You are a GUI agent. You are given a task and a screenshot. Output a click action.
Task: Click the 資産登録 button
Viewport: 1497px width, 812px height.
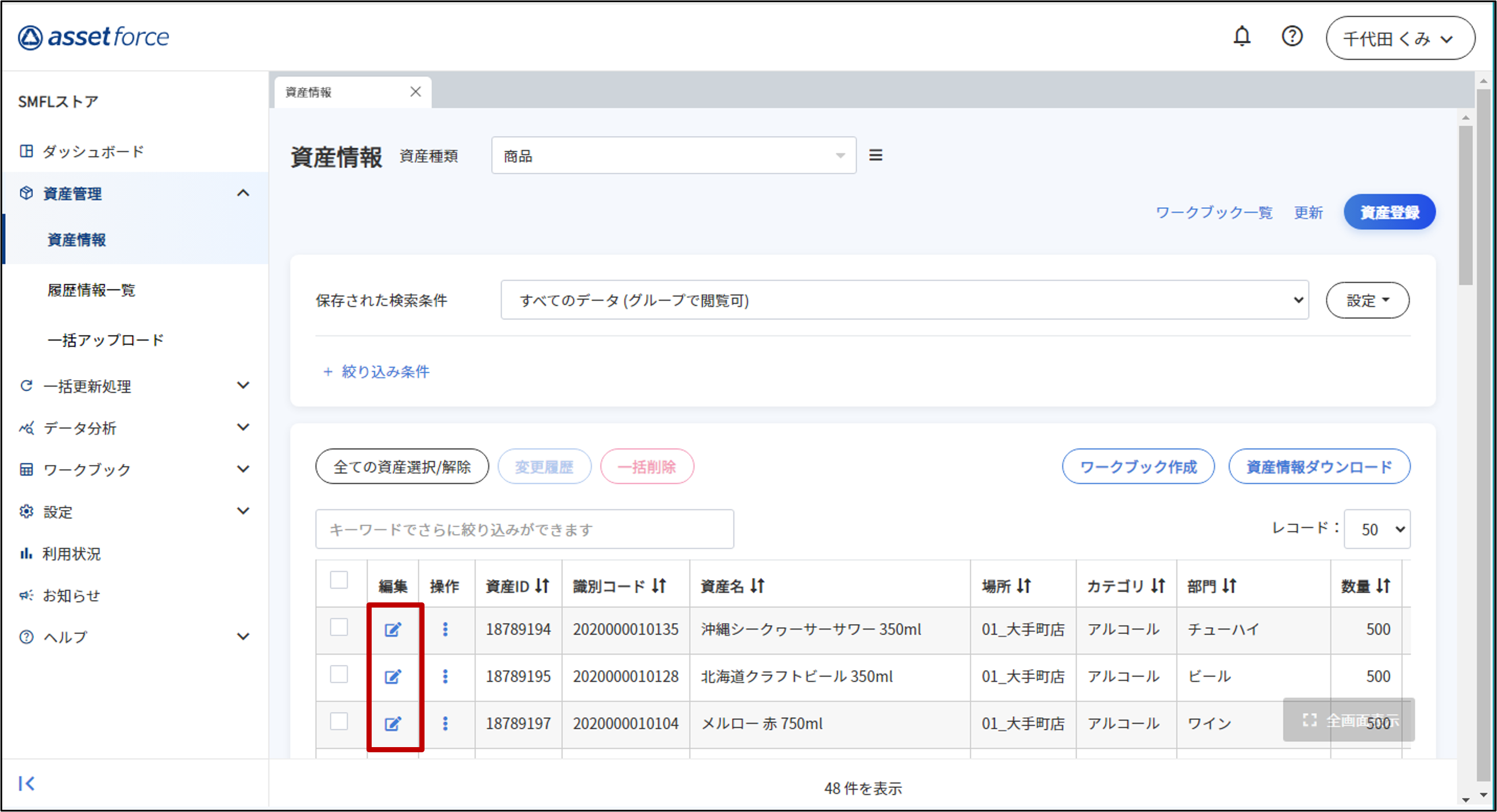[1389, 212]
